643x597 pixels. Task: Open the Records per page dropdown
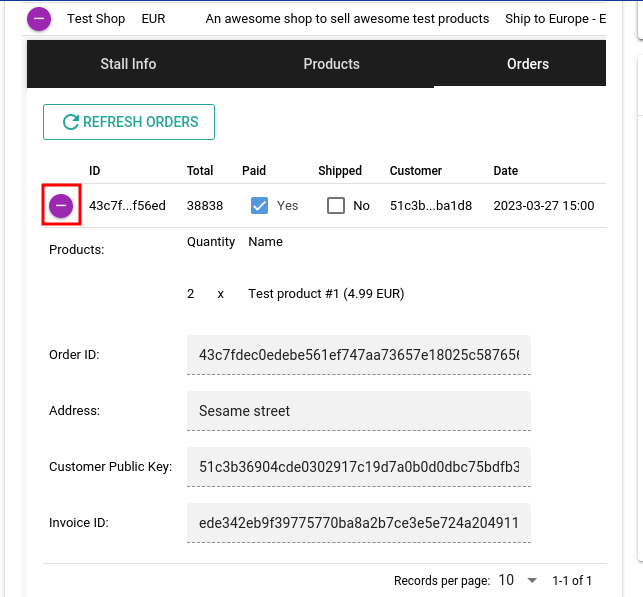coord(518,580)
